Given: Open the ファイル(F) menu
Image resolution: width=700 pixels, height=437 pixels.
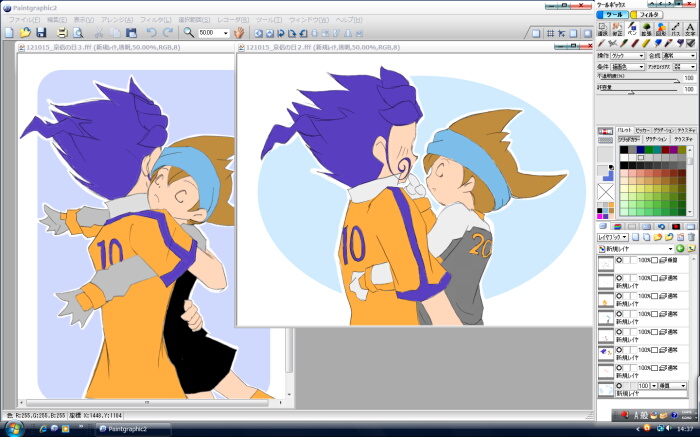Looking at the screenshot, I should click(x=24, y=20).
